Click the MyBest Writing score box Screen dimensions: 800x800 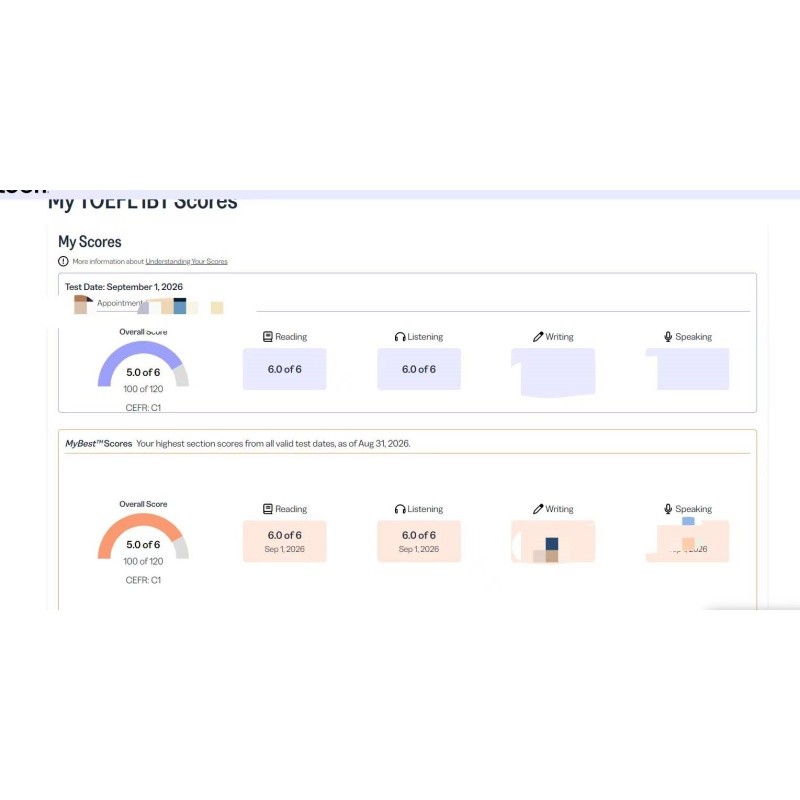tap(553, 541)
